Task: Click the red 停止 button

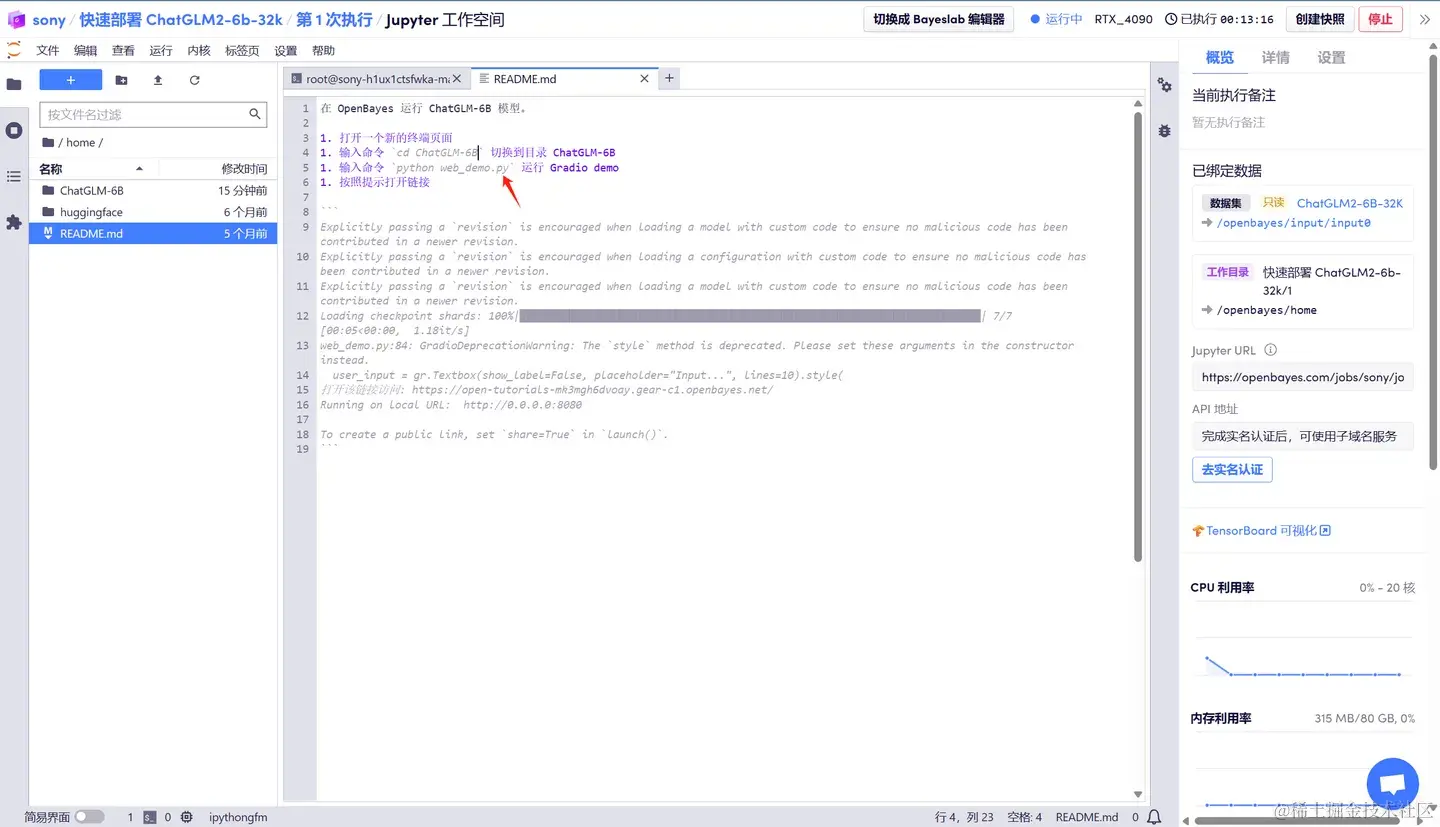Action: (x=1380, y=19)
